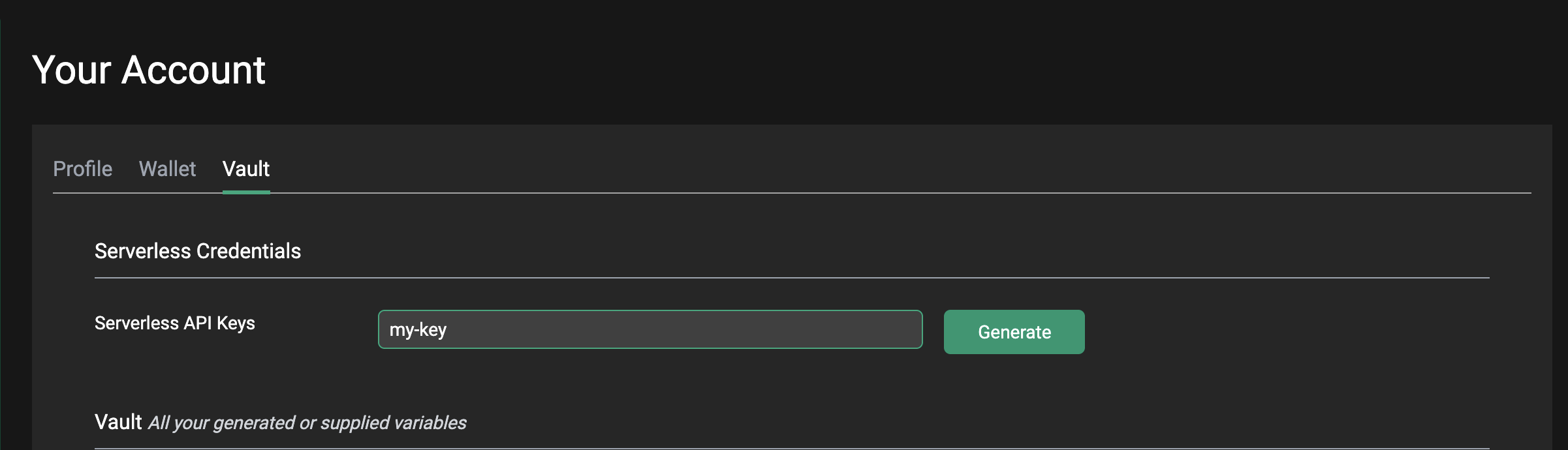The image size is (1568, 450).
Task: Place cursor on 'my-key' text in field
Action: (418, 330)
